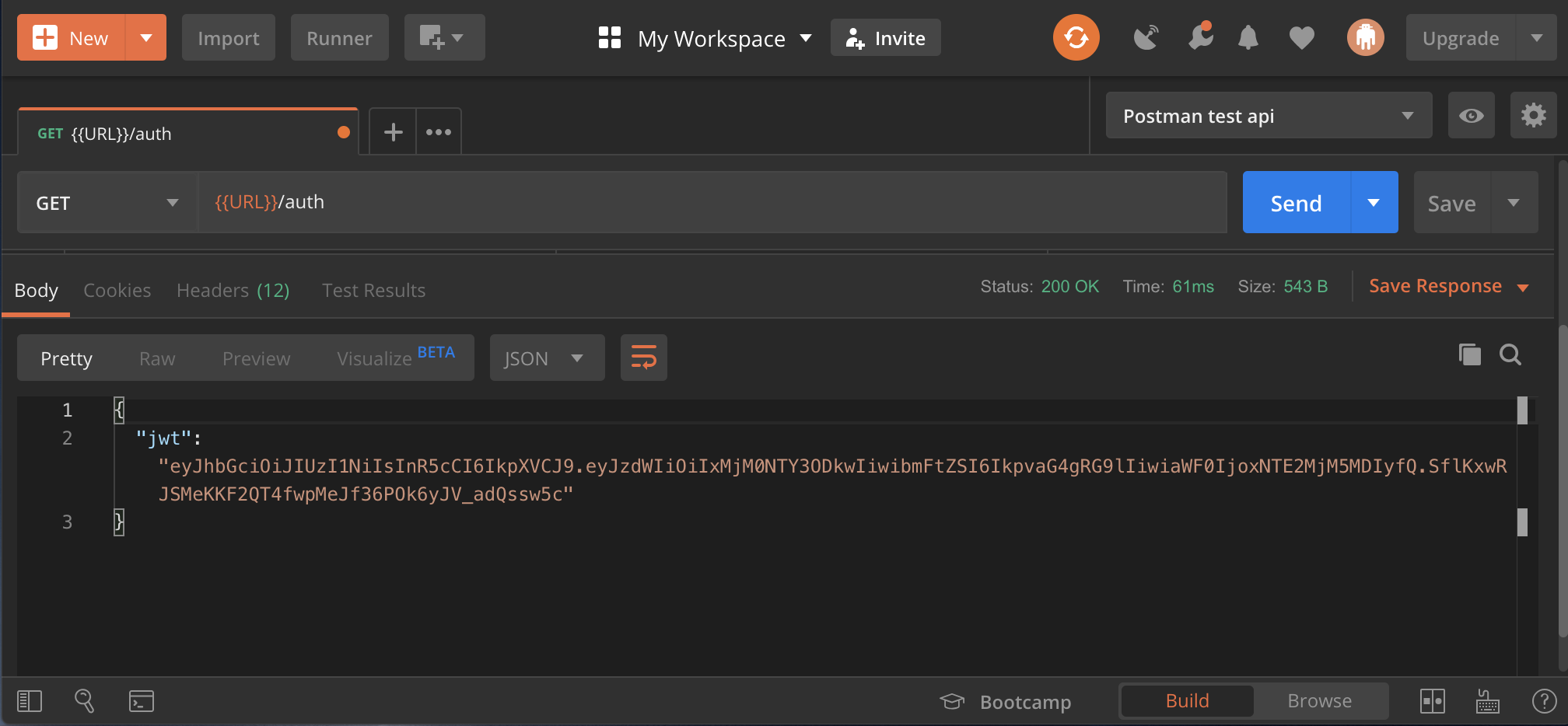
Task: Open the Postman console icon
Action: point(142,701)
